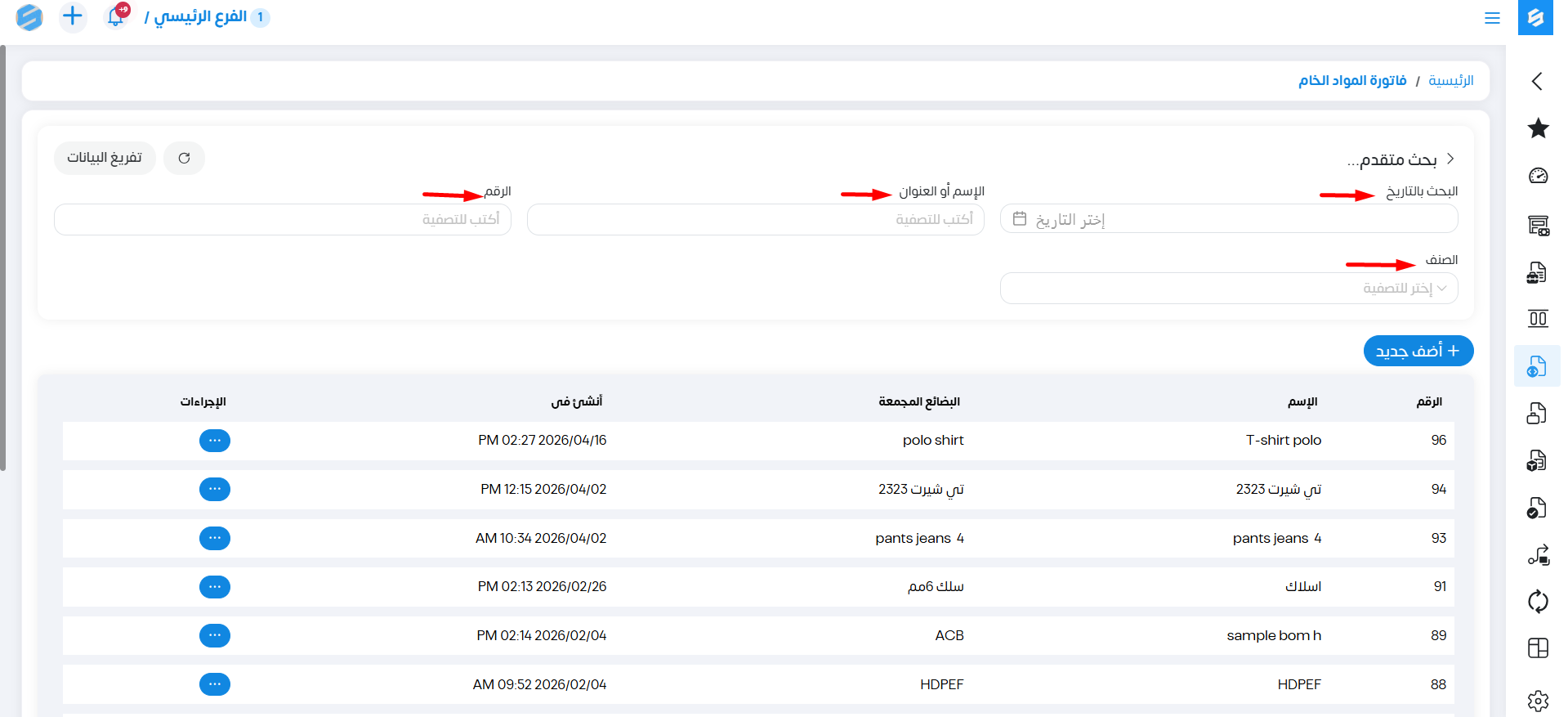Click the main branch selector in header
The width and height of the screenshot is (1568, 717).
tap(200, 17)
